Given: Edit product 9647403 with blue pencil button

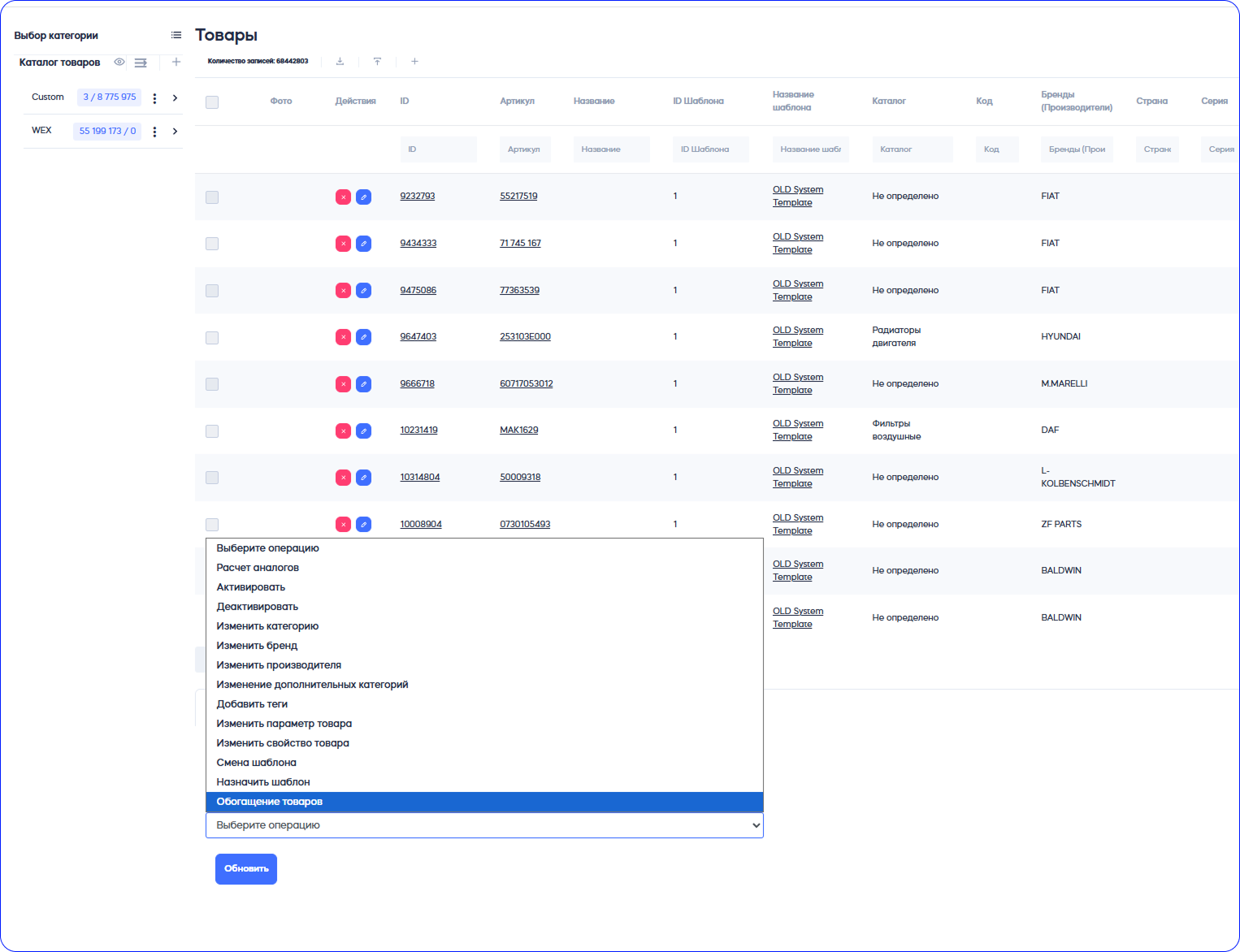Looking at the screenshot, I should (363, 337).
